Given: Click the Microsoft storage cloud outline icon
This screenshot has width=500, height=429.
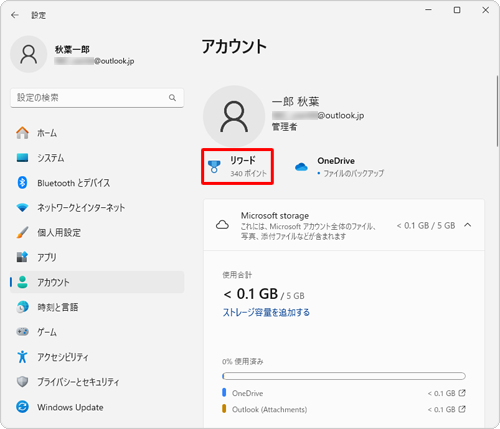Looking at the screenshot, I should (x=222, y=225).
